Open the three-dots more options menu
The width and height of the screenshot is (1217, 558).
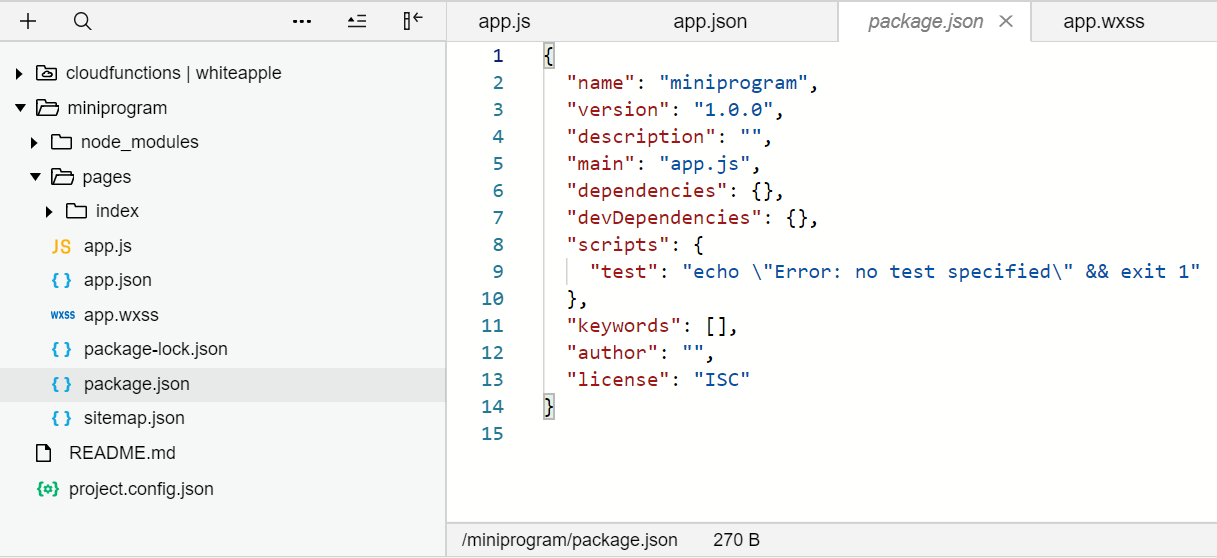[302, 21]
